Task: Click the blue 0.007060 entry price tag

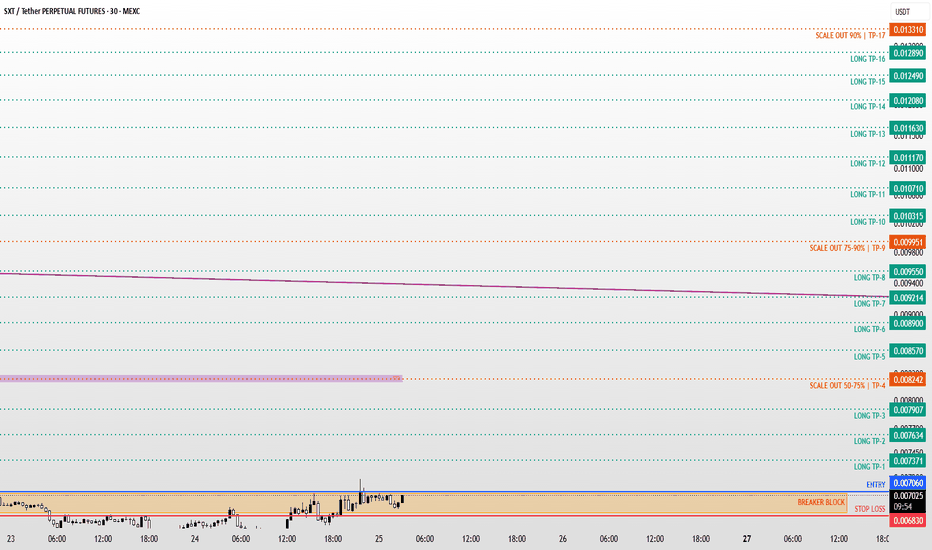Action: [908, 483]
